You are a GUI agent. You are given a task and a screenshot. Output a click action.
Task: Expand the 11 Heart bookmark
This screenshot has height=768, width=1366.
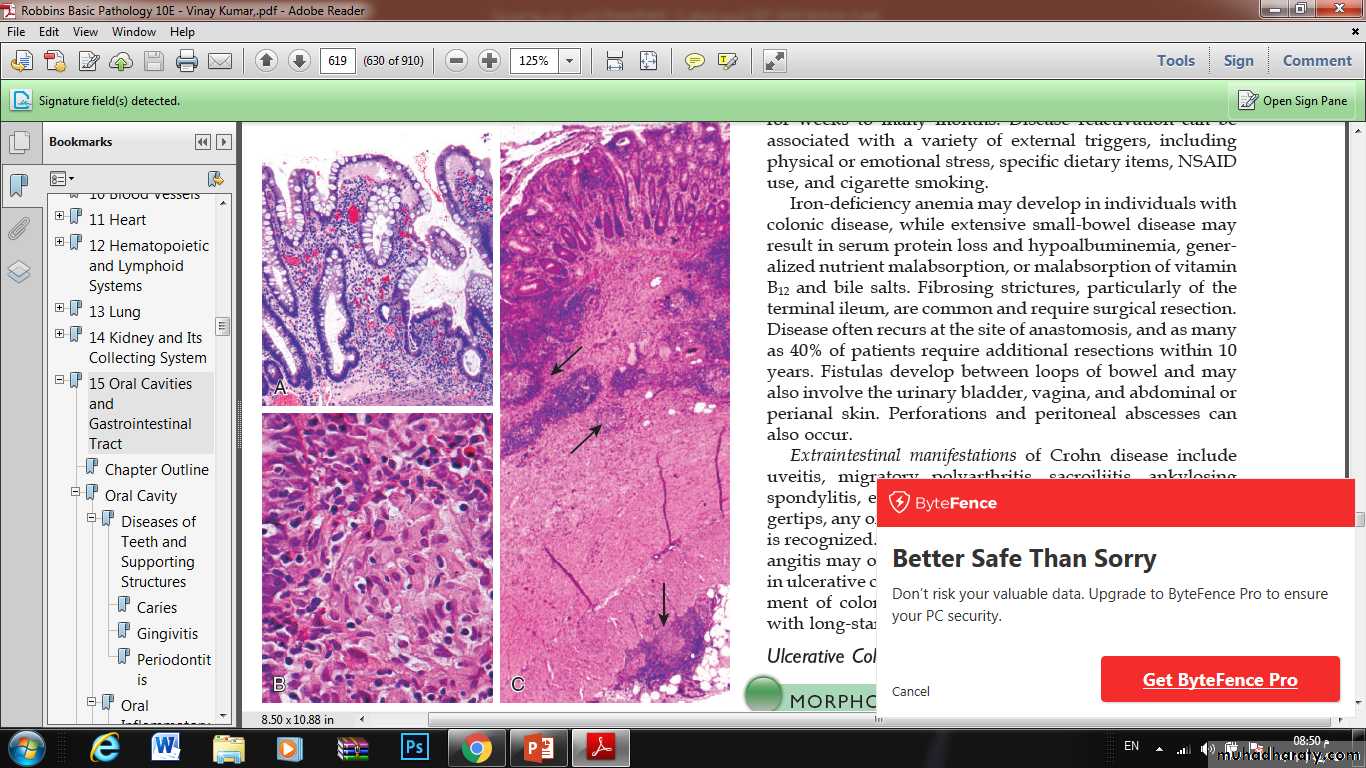pyautogui.click(x=60, y=216)
